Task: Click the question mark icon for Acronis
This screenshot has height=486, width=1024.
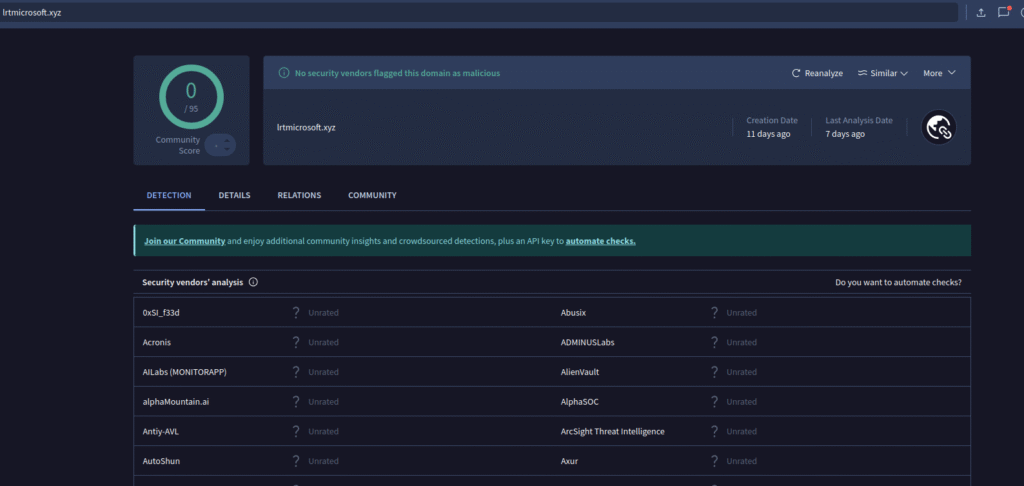Action: 296,342
